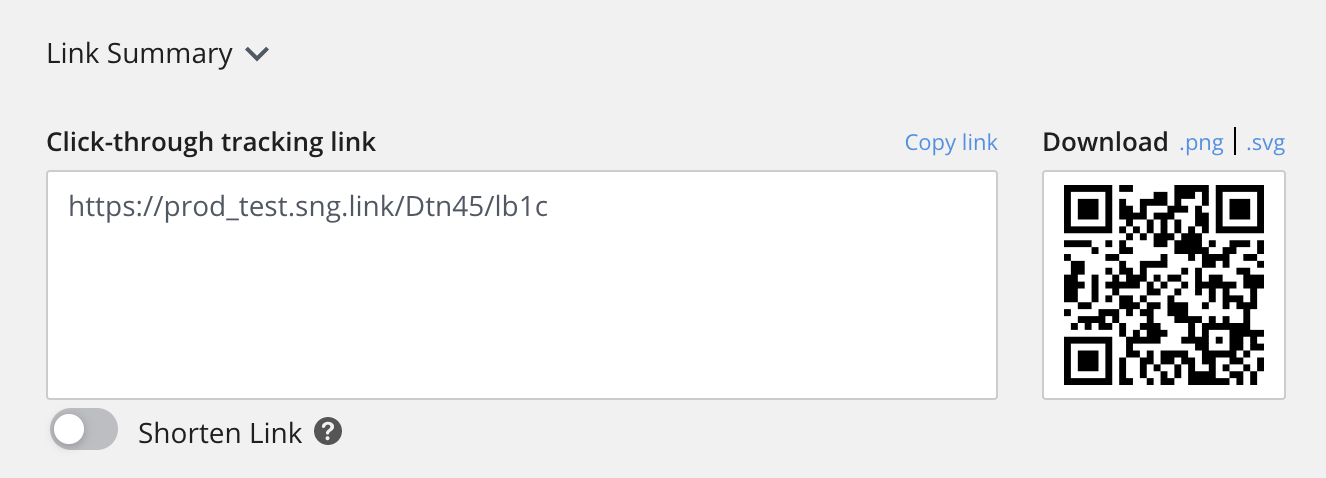
Task: Download the QR code as .svg
Action: coord(1265,143)
